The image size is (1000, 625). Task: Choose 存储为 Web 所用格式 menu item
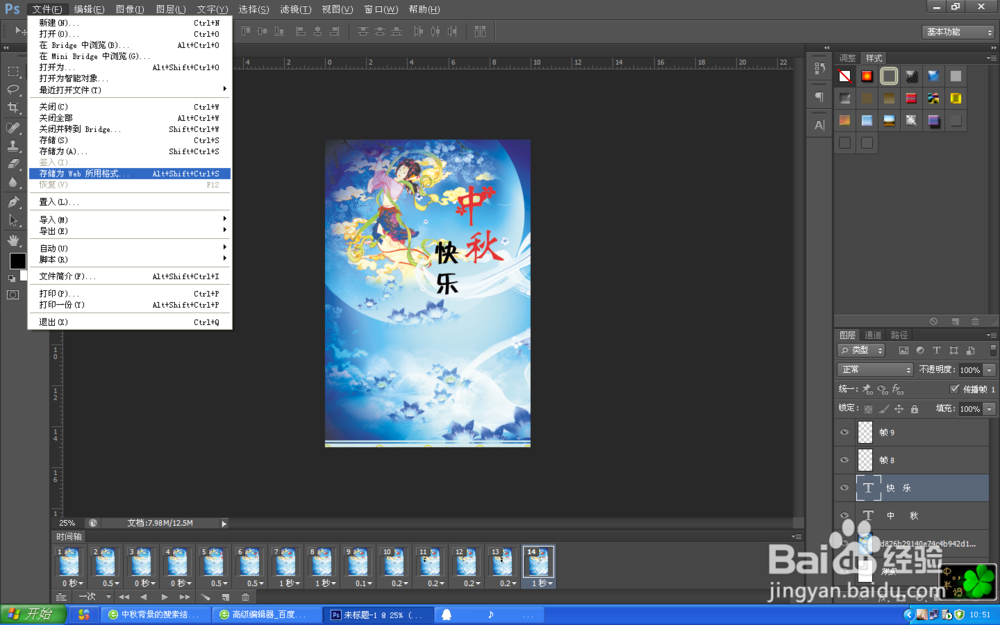(129, 173)
